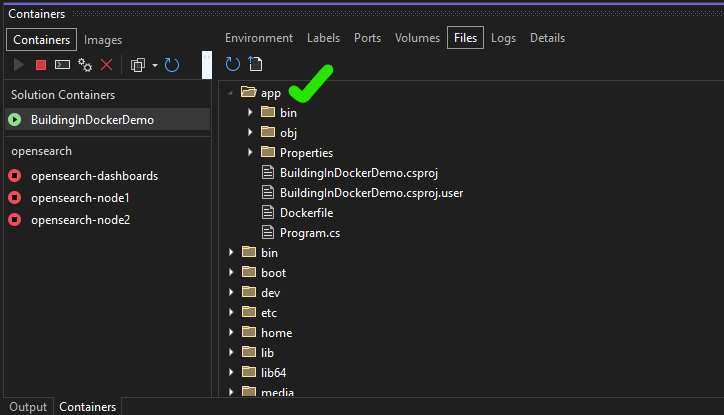Image resolution: width=724 pixels, height=415 pixels.
Task: Click the prune containers icon
Action: pos(138,65)
